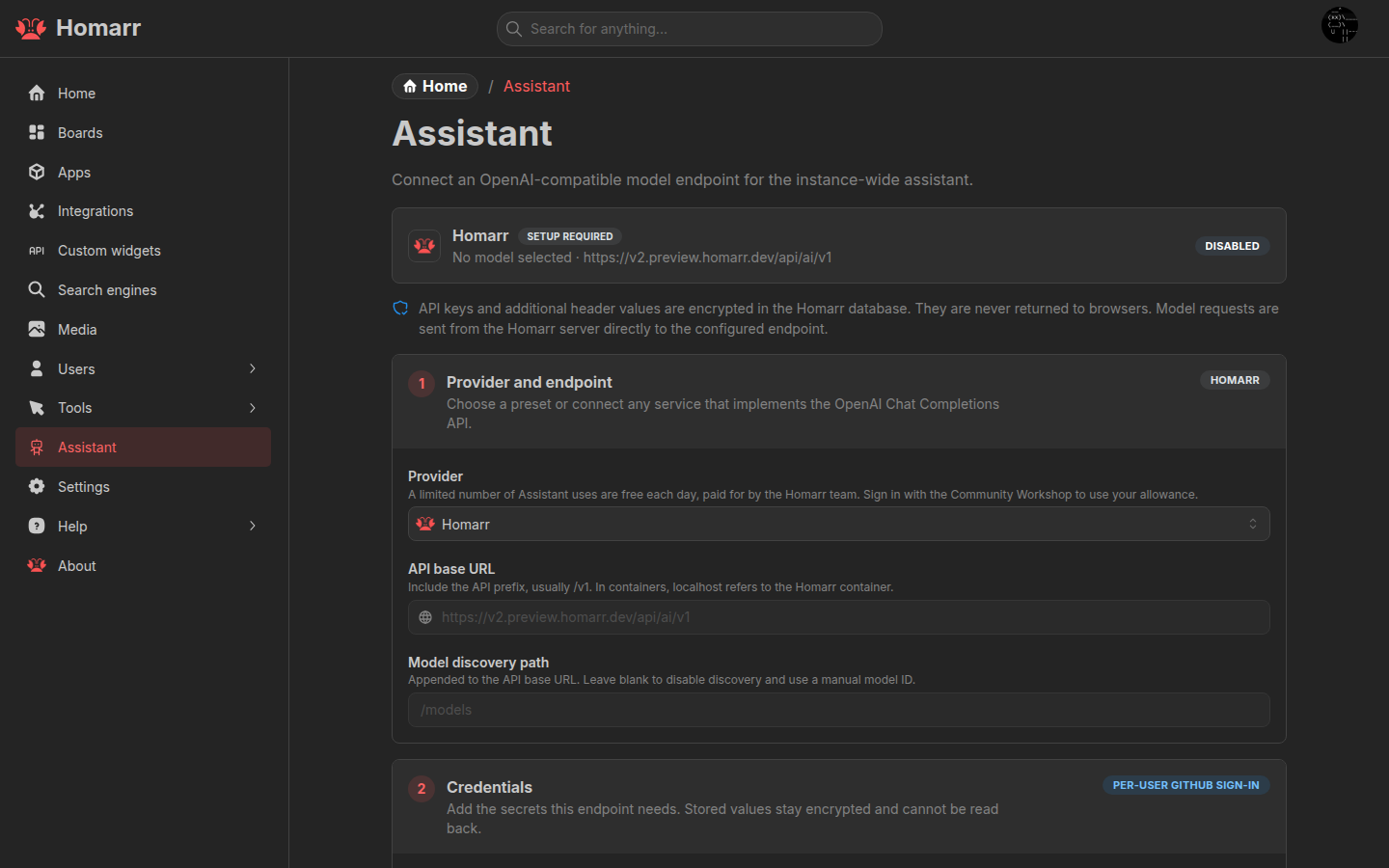
Task: Expand the Tools submenu chevron
Action: point(253,408)
